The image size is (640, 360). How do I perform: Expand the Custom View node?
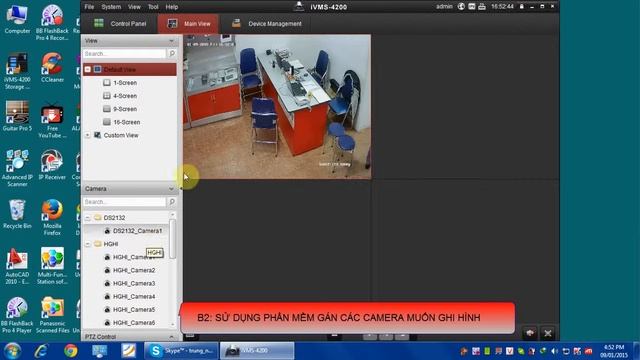click(x=88, y=135)
